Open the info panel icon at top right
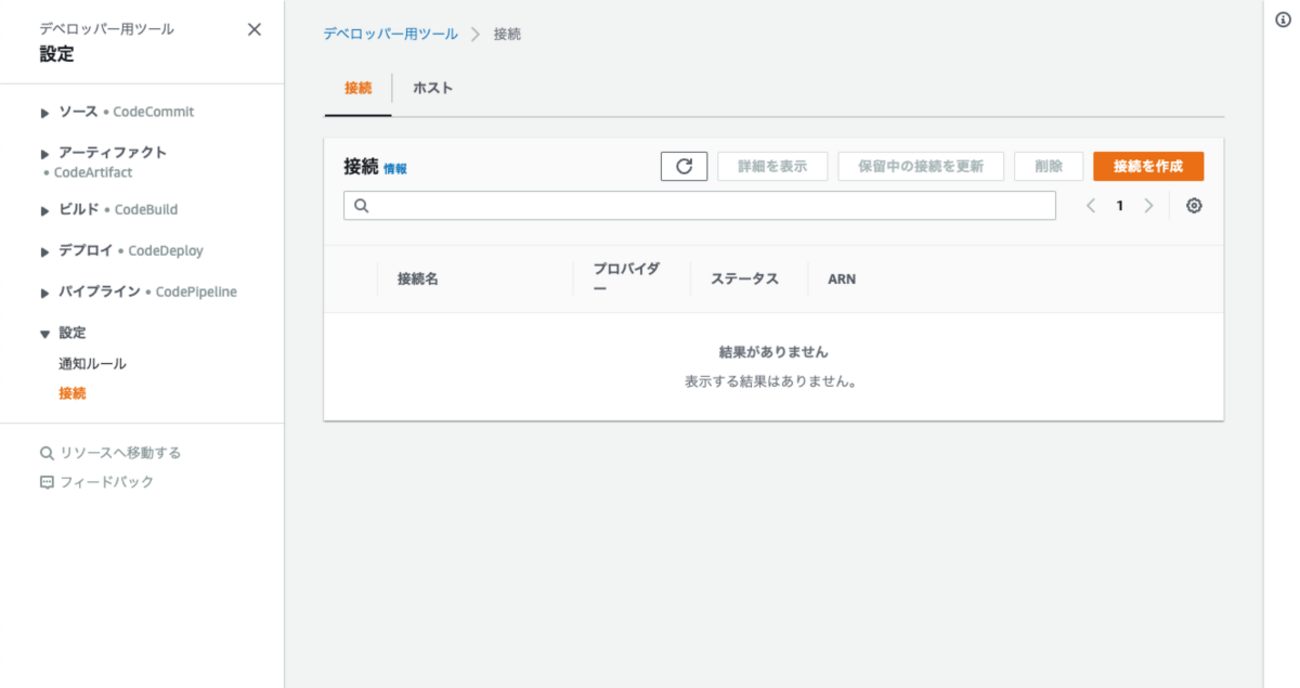Viewport: 1300px width, 688px height. click(1283, 20)
